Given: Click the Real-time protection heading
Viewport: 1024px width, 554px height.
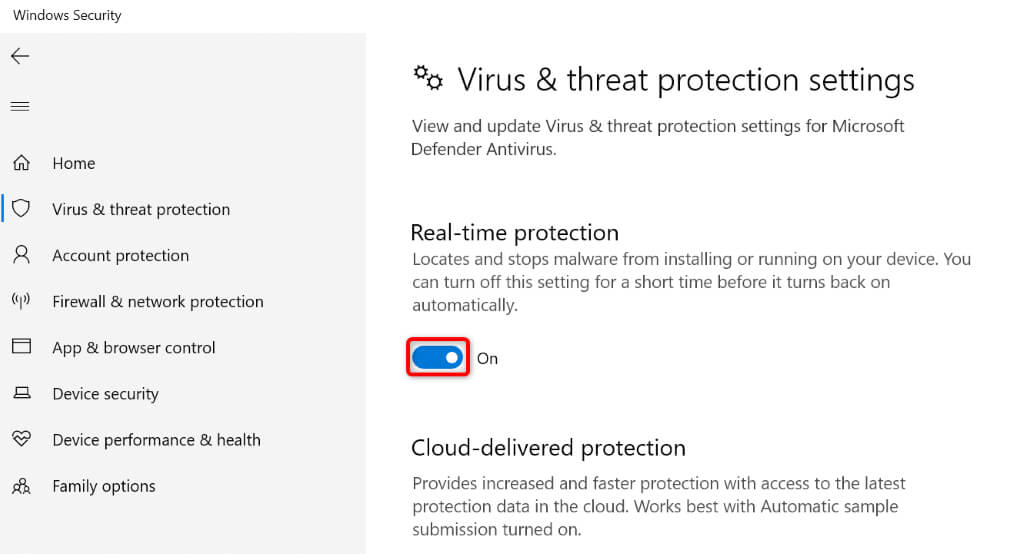Looking at the screenshot, I should tap(514, 232).
